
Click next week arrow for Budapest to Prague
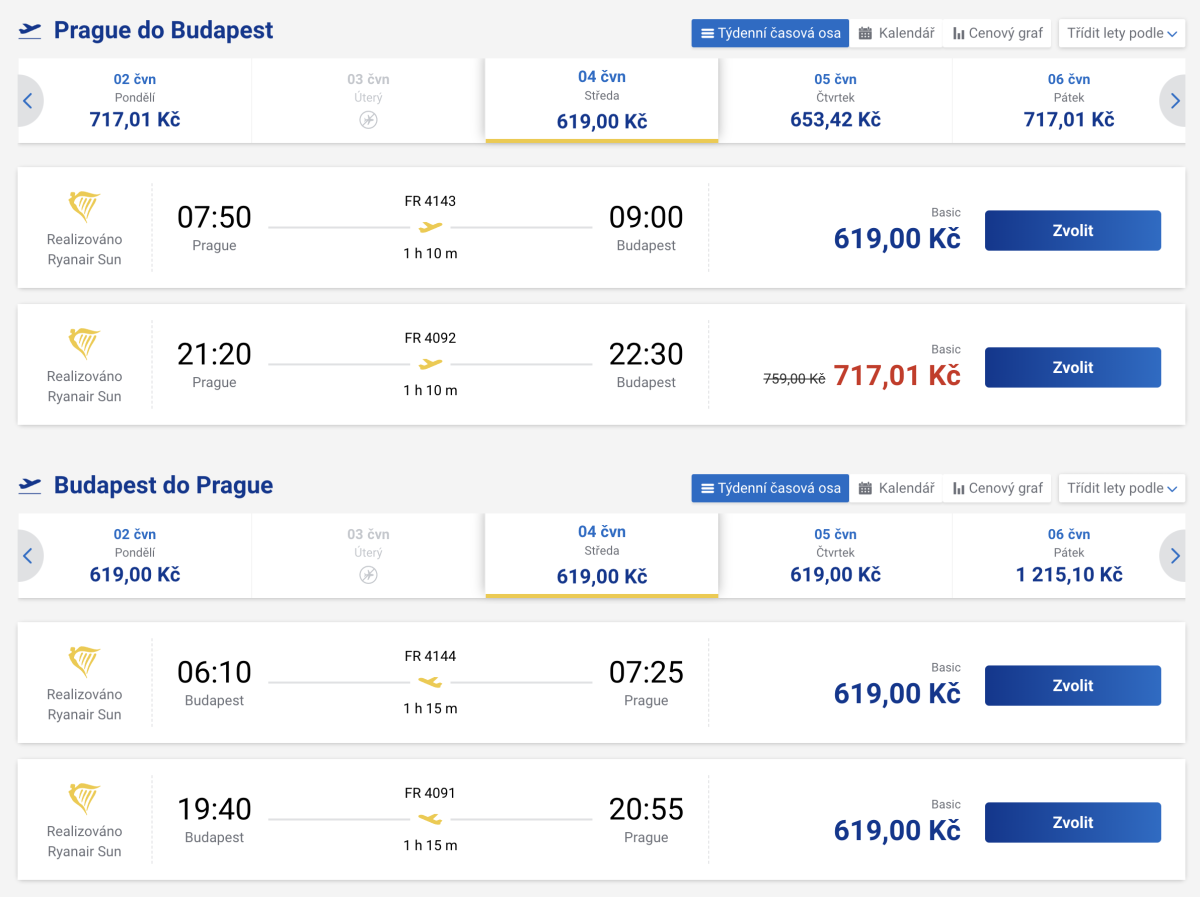tap(1175, 555)
